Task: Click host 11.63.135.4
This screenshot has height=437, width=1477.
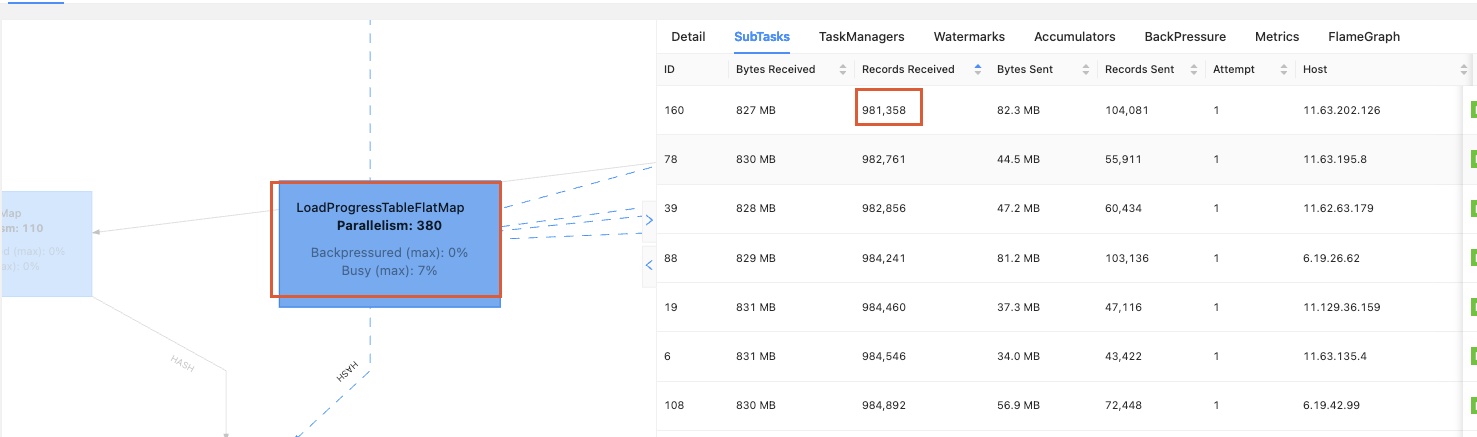Action: click(x=1335, y=356)
